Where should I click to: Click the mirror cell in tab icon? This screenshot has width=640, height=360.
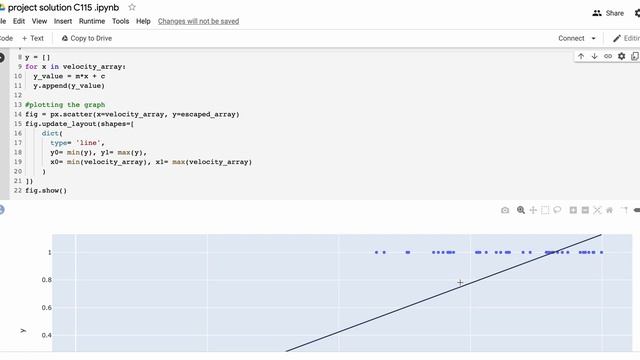click(x=635, y=56)
